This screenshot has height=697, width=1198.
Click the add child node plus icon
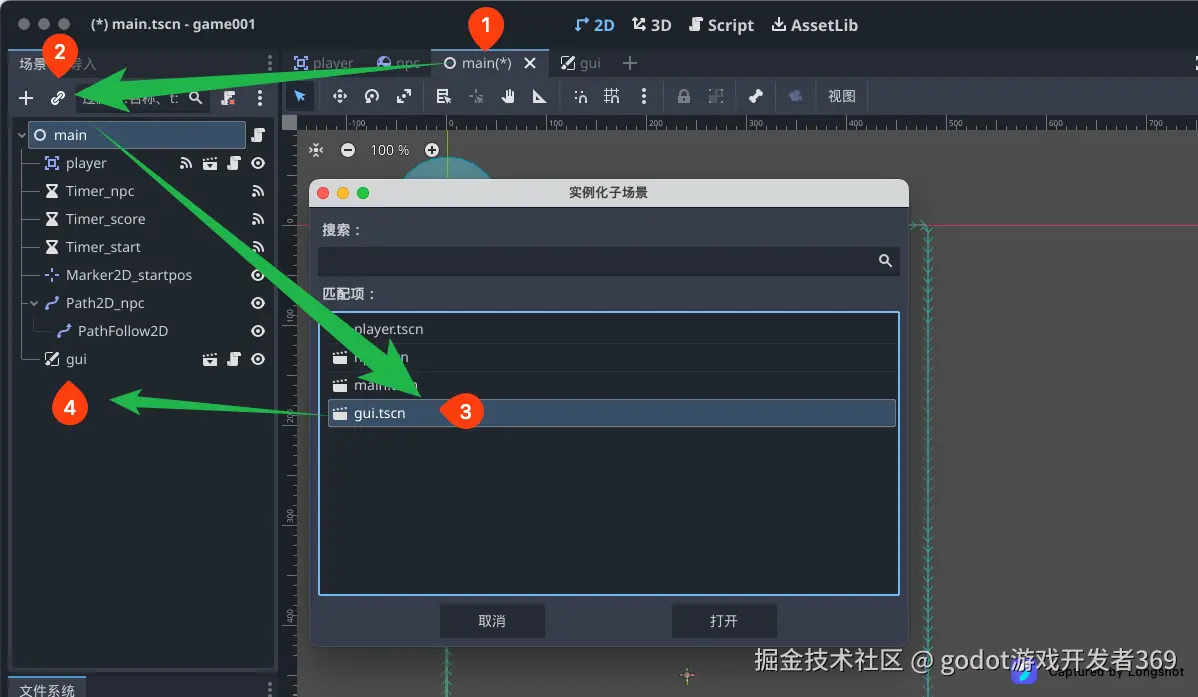point(26,98)
